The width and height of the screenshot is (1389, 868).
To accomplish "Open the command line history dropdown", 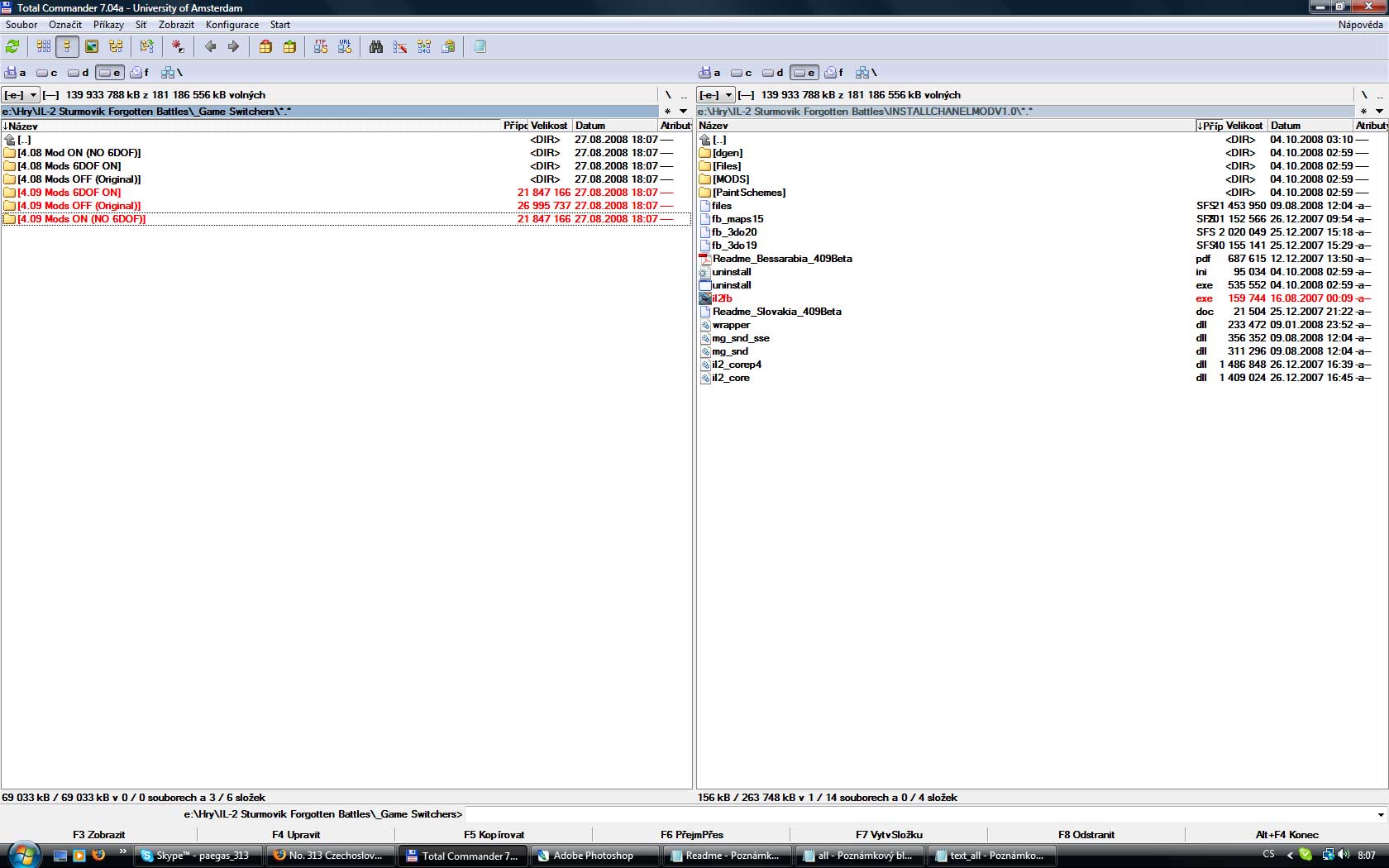I will [x=1381, y=815].
